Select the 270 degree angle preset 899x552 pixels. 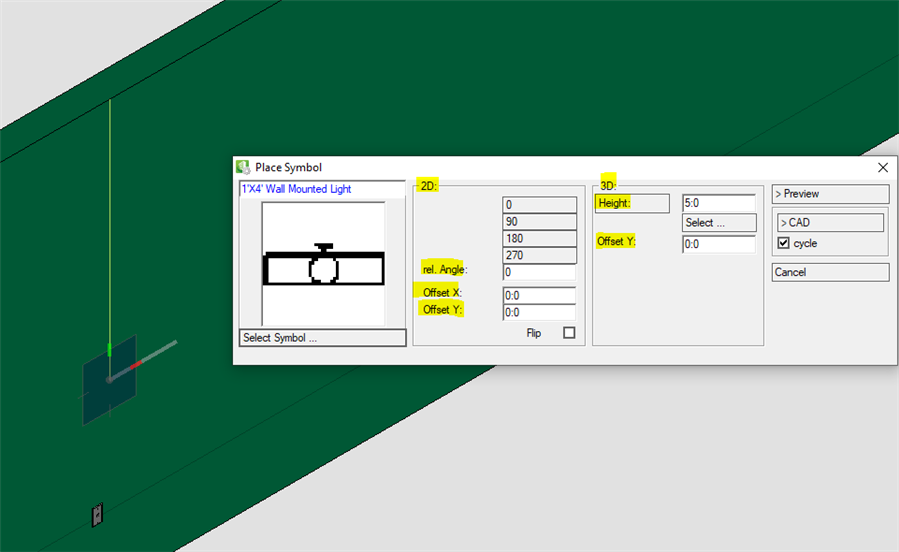pos(540,256)
